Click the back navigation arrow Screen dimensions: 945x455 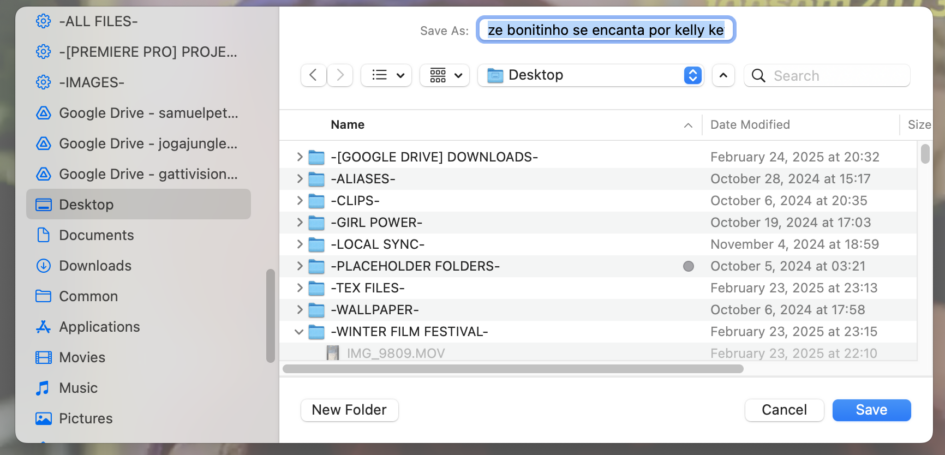(314, 75)
